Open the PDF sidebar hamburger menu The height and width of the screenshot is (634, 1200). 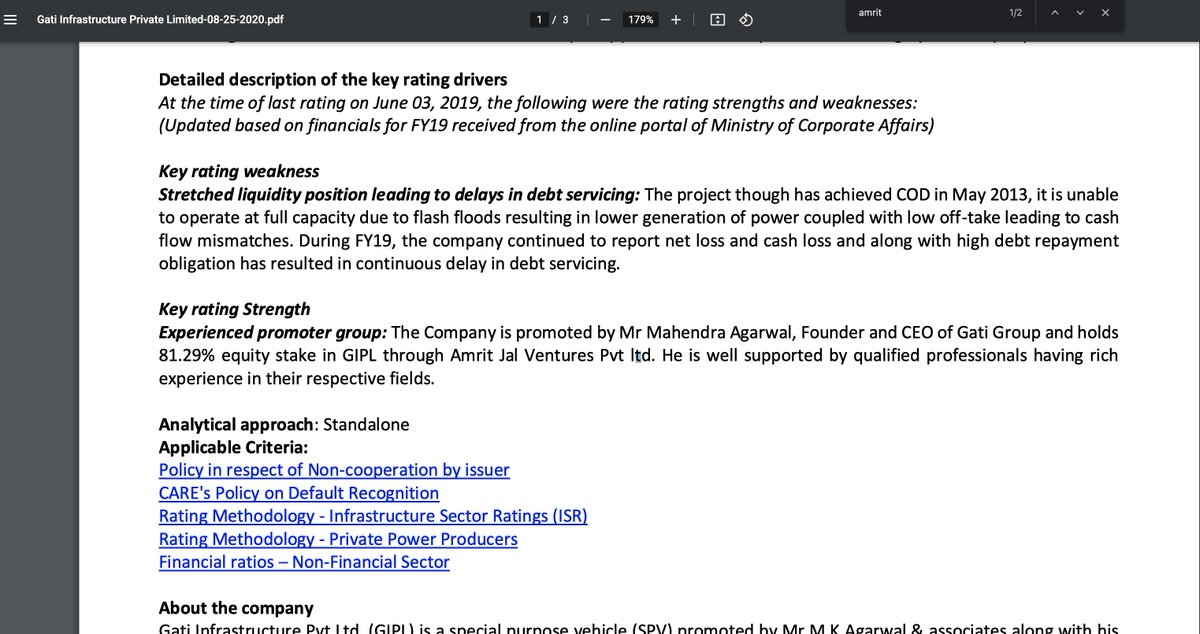point(11,19)
